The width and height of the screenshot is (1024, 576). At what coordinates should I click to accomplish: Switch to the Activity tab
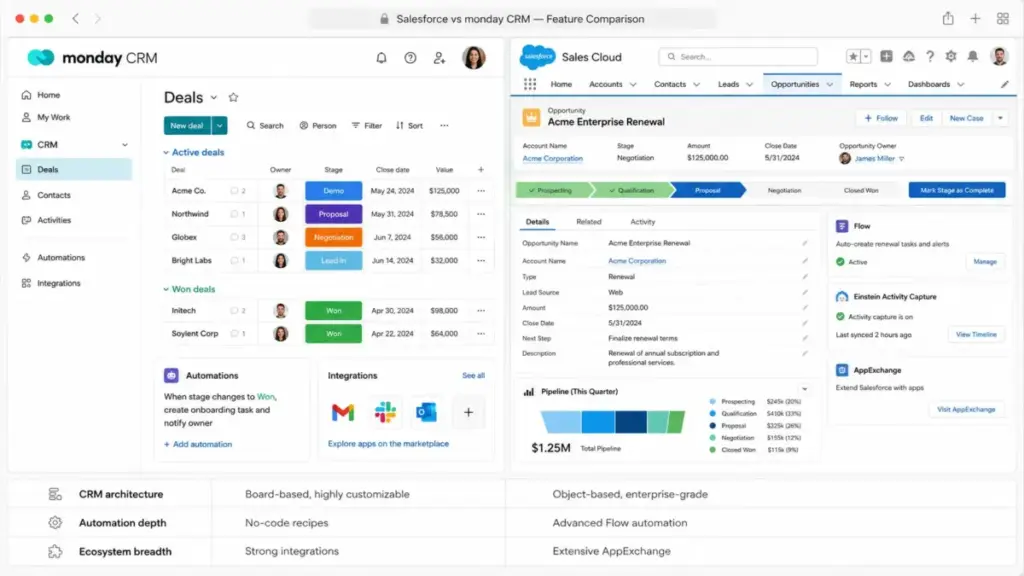click(x=642, y=222)
